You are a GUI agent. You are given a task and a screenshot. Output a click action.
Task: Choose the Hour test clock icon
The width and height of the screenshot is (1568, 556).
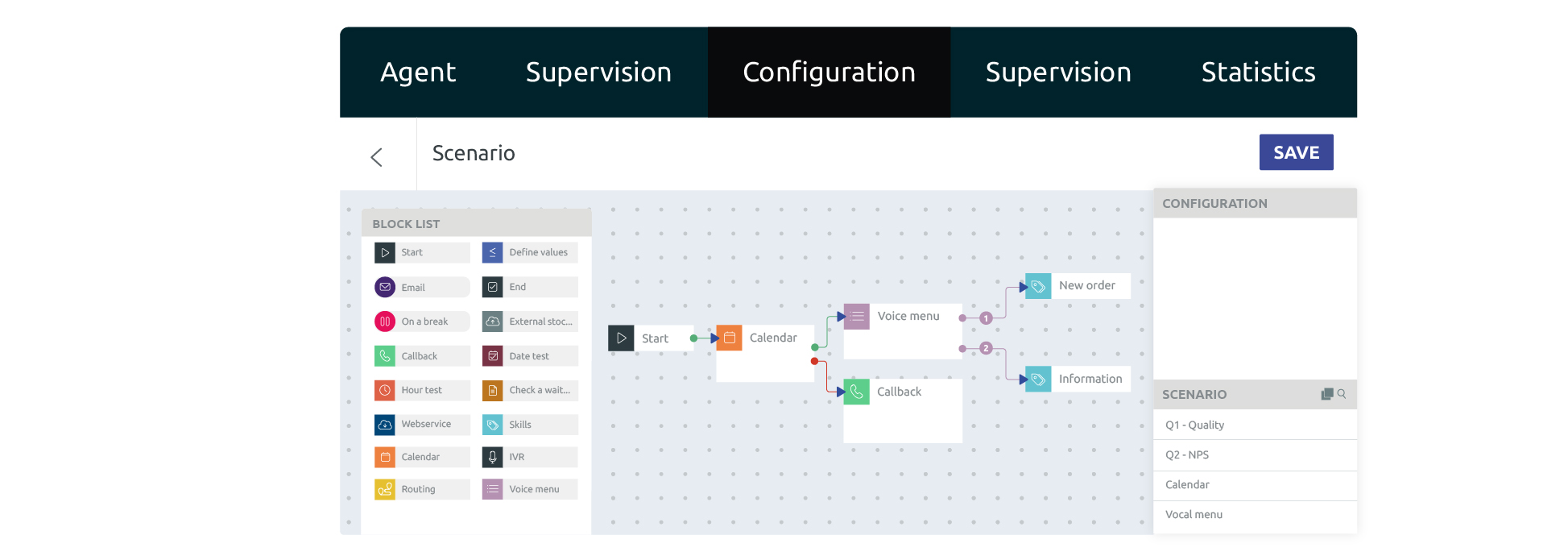coord(385,390)
